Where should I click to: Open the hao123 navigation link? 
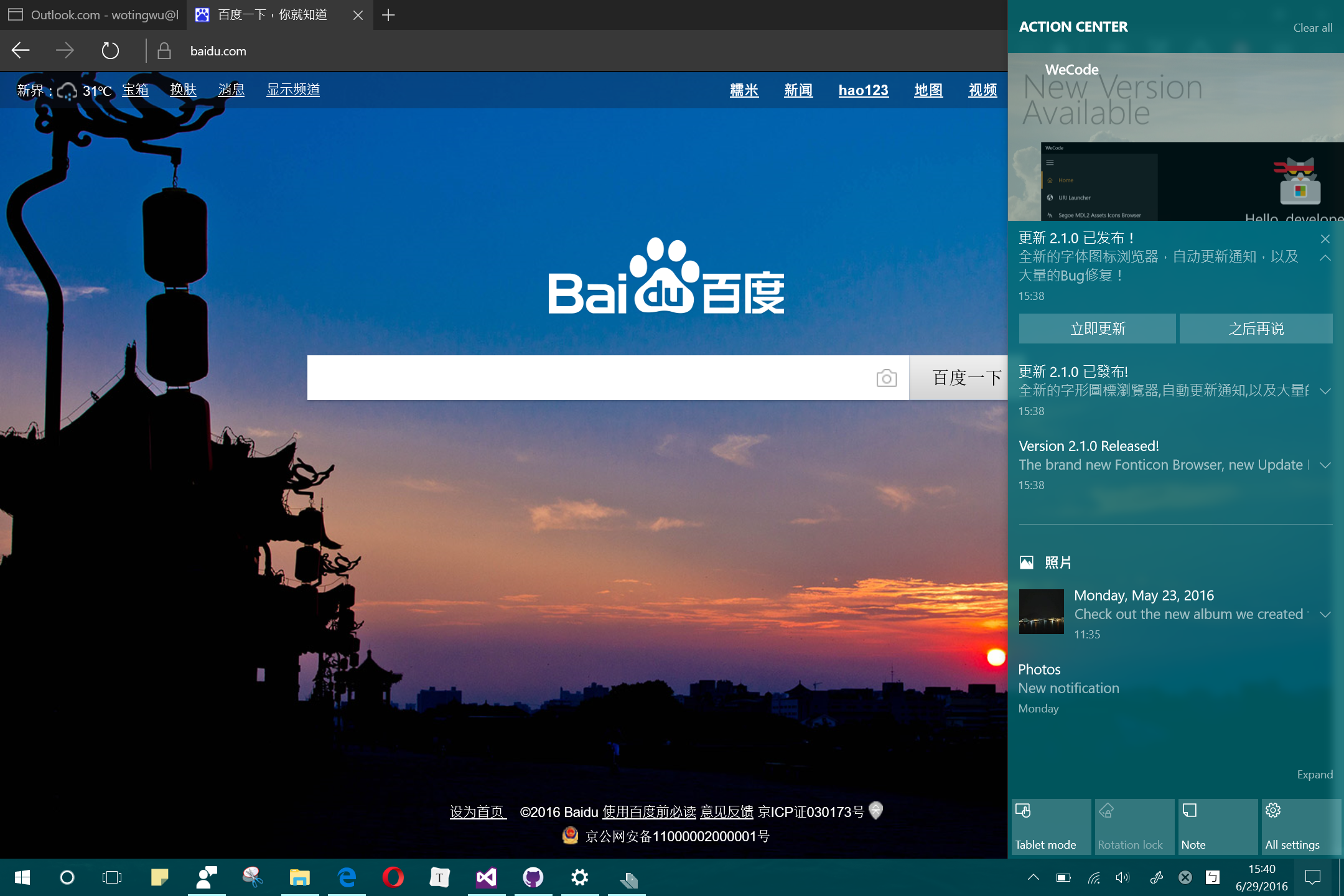coord(863,90)
